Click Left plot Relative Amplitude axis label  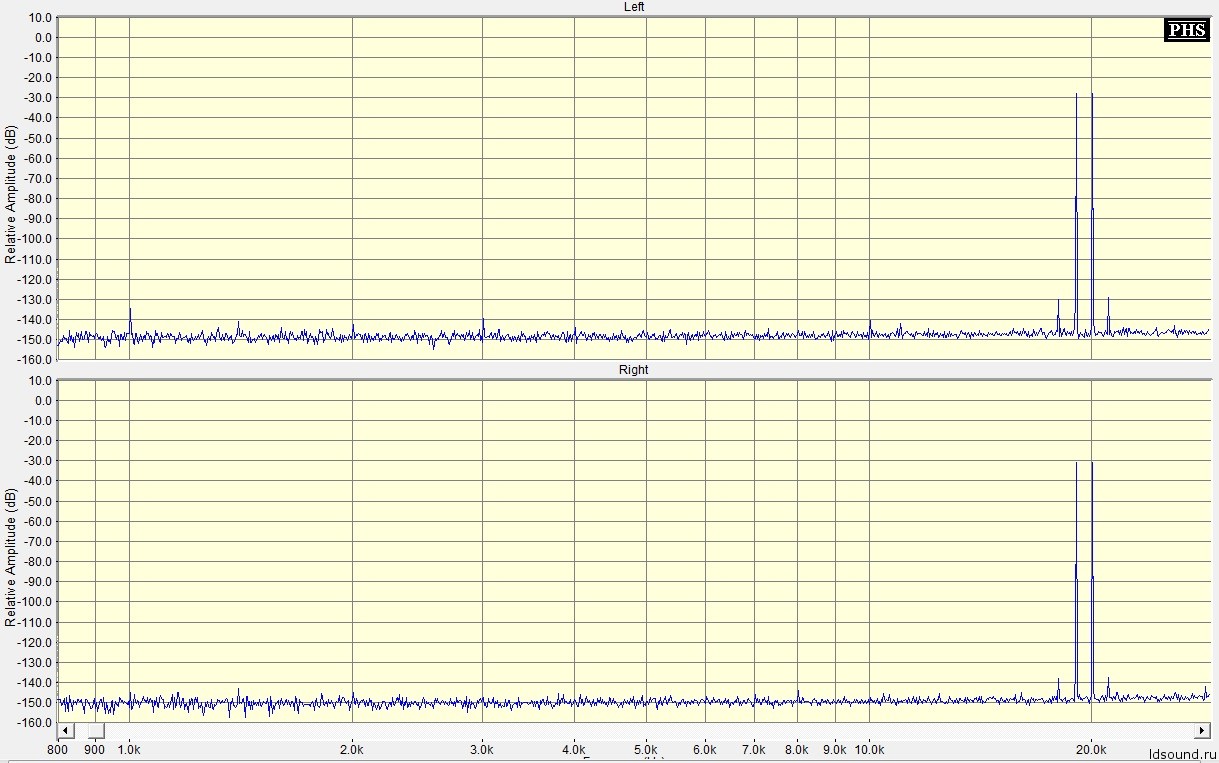10,194
